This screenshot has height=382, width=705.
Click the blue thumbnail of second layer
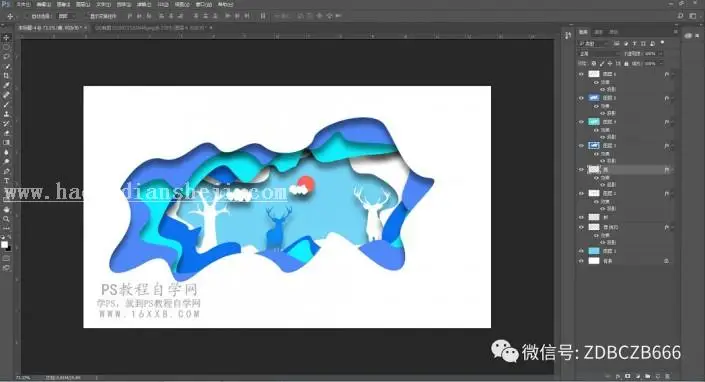(594, 98)
